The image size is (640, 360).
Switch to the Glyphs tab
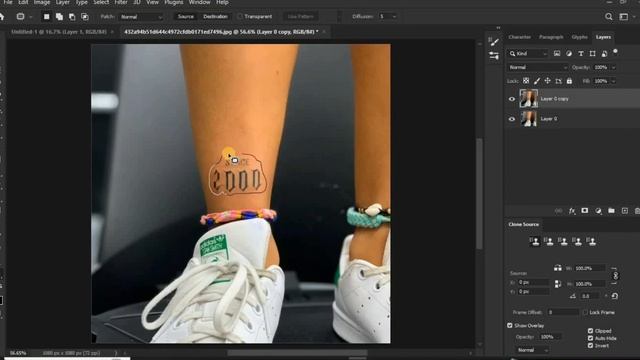579,37
